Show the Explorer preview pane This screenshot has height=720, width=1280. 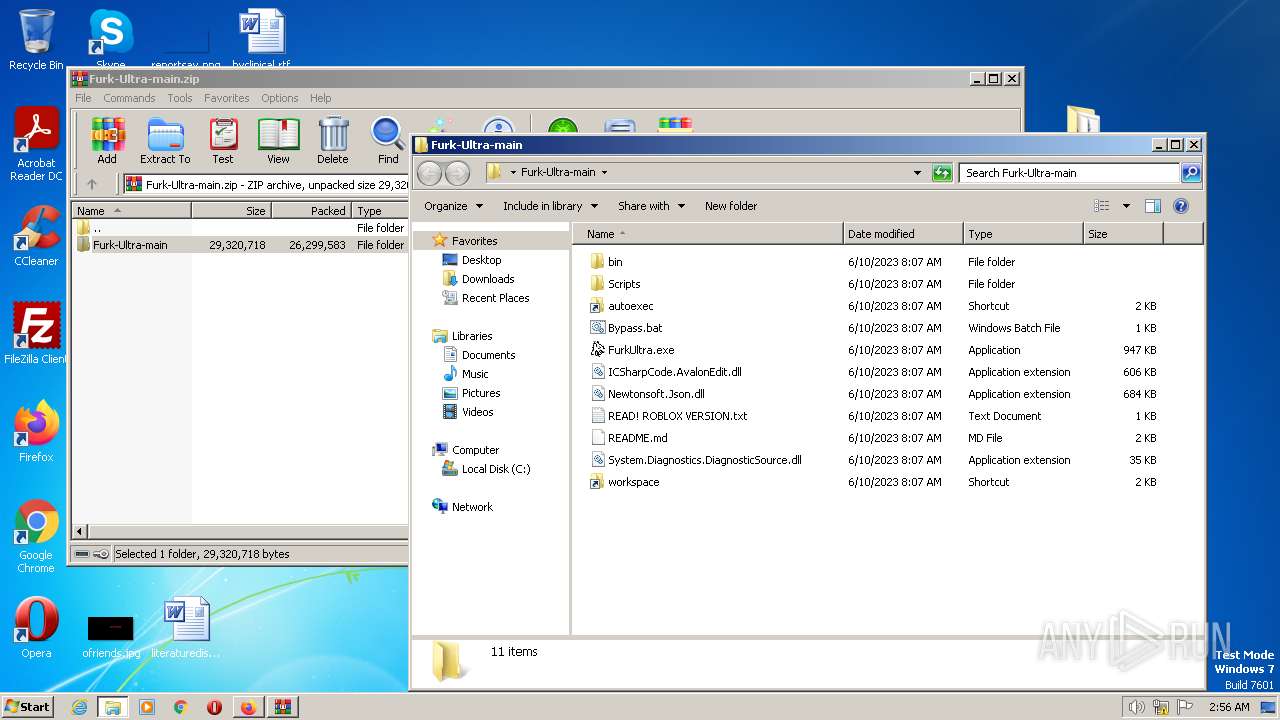coord(1152,206)
